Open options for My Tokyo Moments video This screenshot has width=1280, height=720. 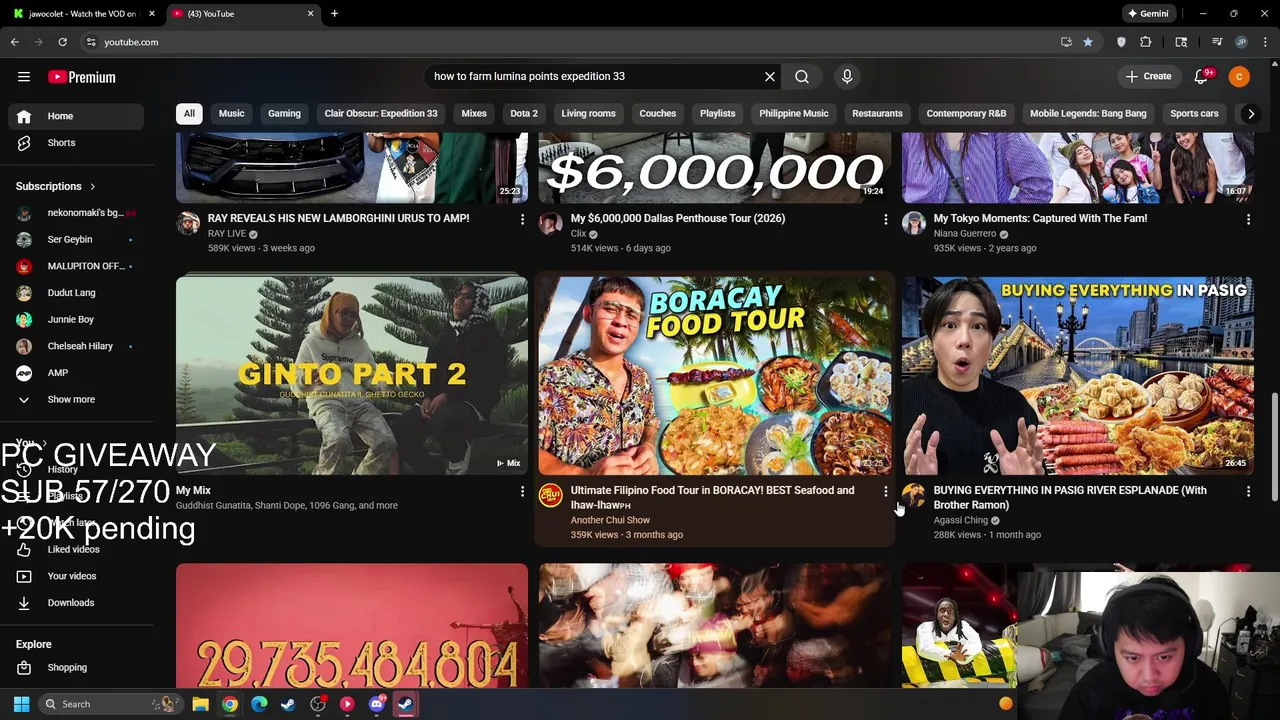tap(1248, 219)
